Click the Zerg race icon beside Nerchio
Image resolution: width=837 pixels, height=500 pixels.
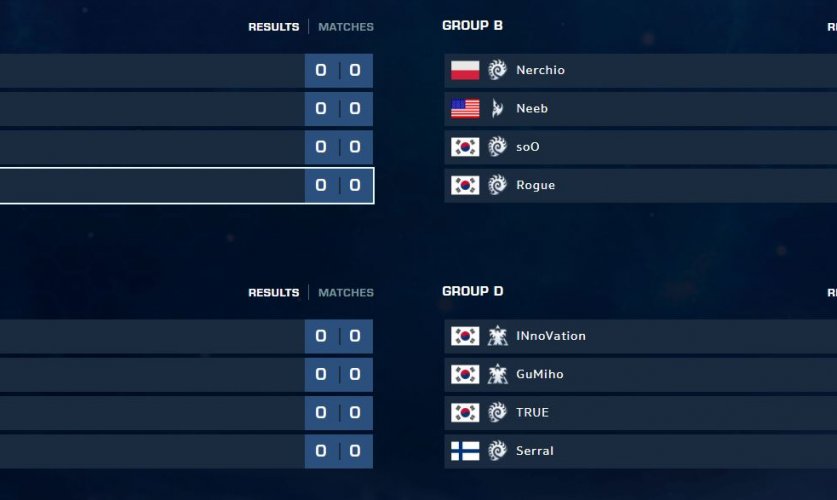click(497, 70)
